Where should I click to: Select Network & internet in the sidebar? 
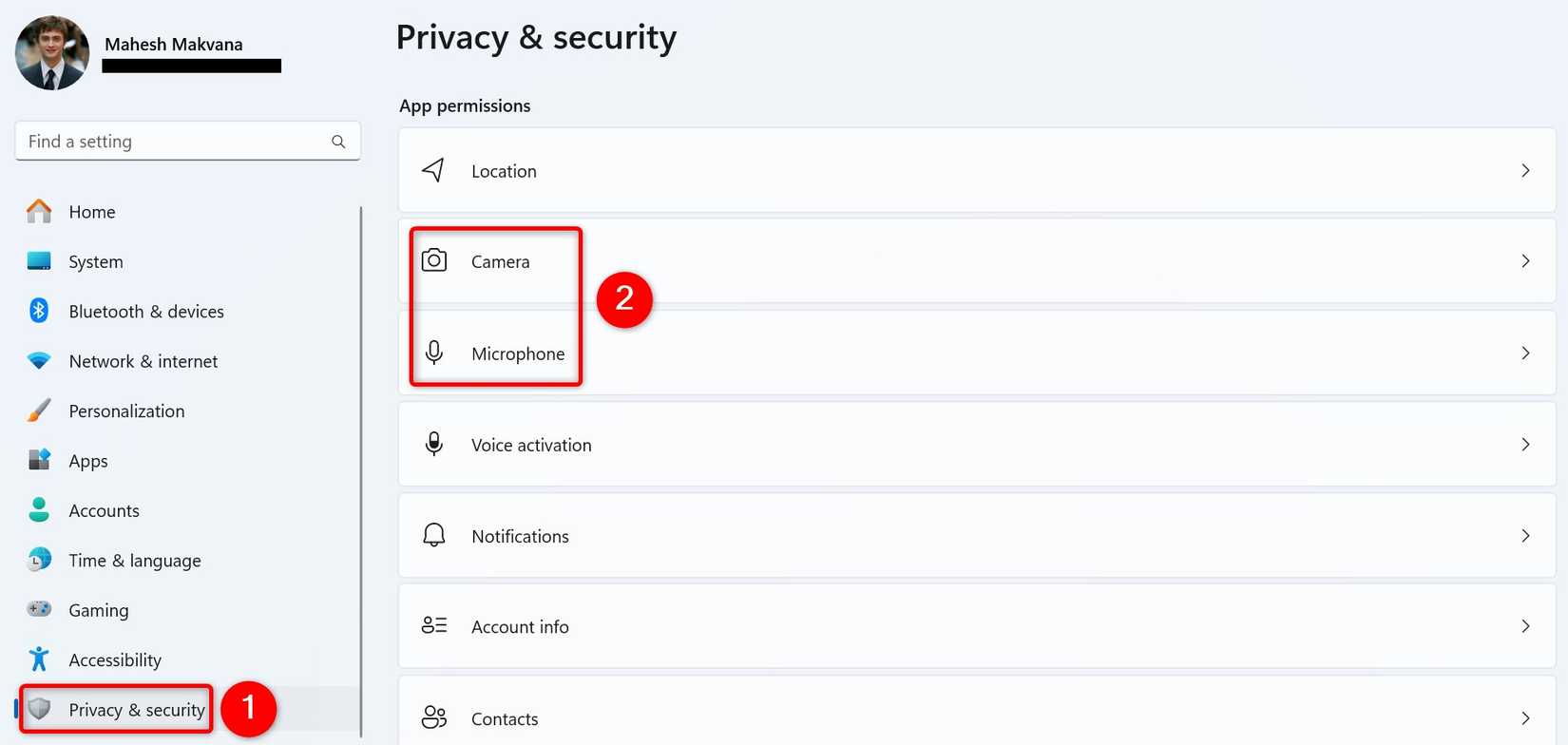tap(143, 360)
